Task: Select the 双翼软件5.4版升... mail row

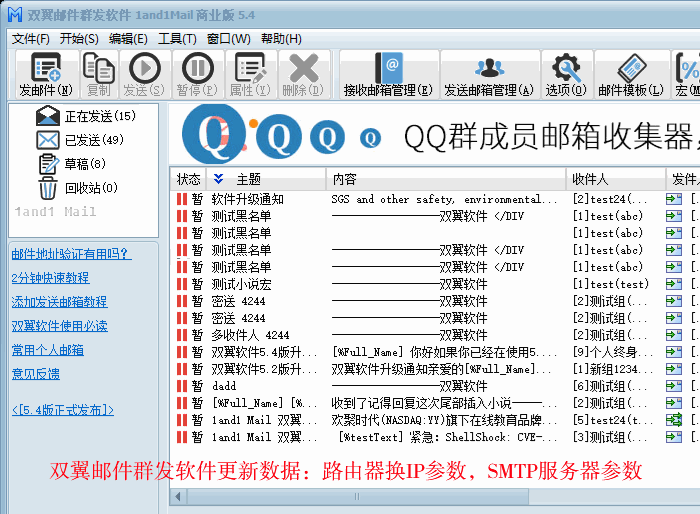Action: (435, 352)
